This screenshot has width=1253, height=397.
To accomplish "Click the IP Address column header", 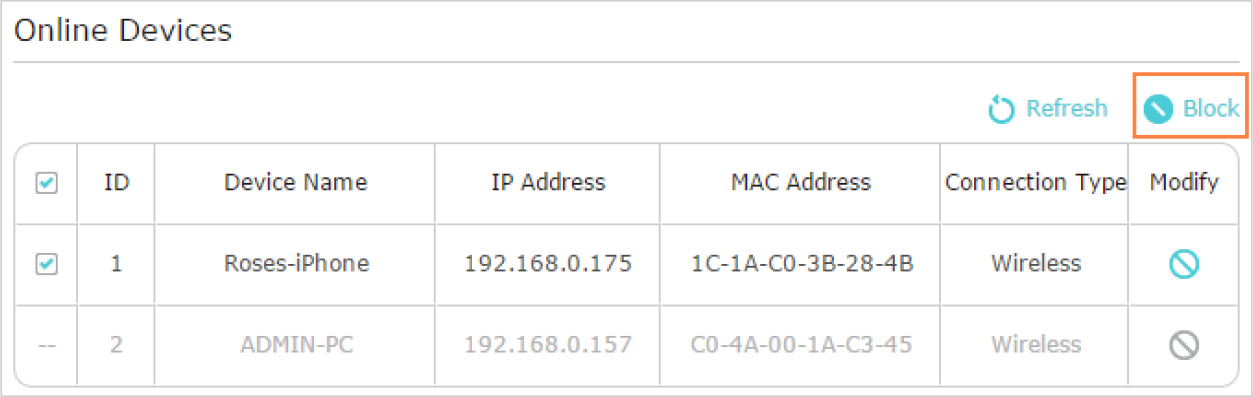I will coord(548,182).
